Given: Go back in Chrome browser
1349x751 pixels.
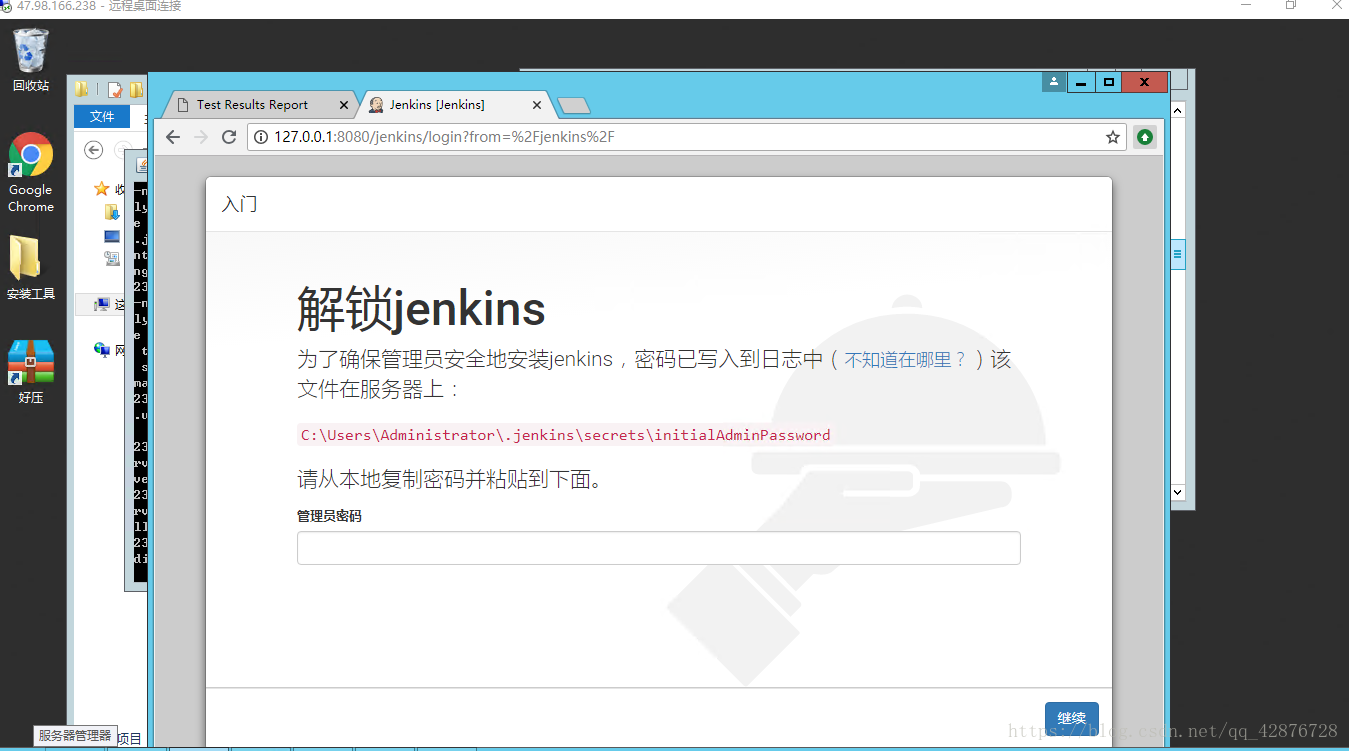Looking at the screenshot, I should tap(173, 137).
